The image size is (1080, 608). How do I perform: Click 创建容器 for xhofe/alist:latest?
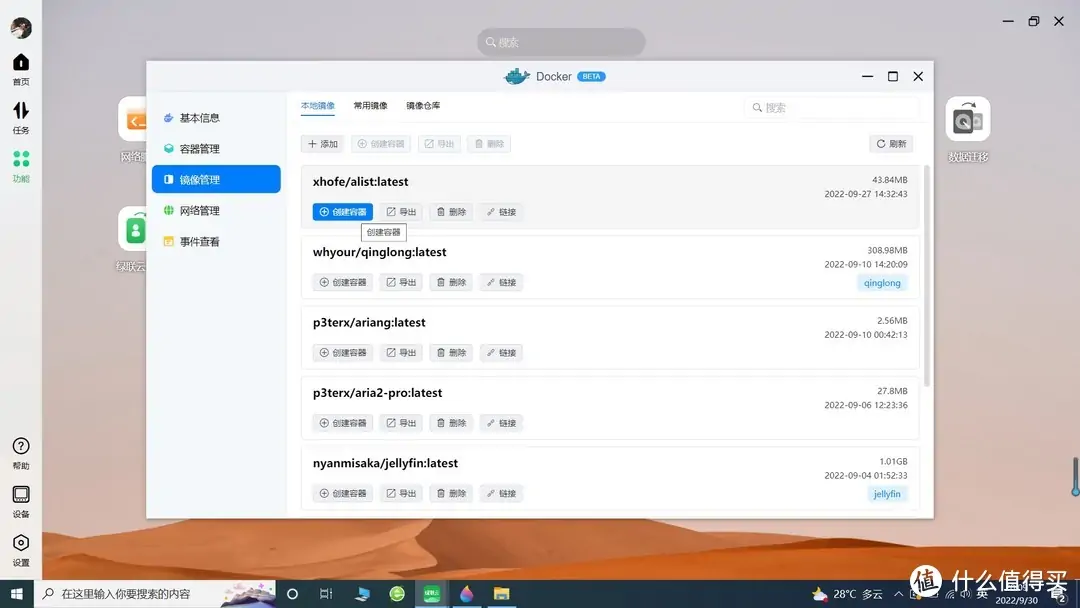[x=341, y=211]
